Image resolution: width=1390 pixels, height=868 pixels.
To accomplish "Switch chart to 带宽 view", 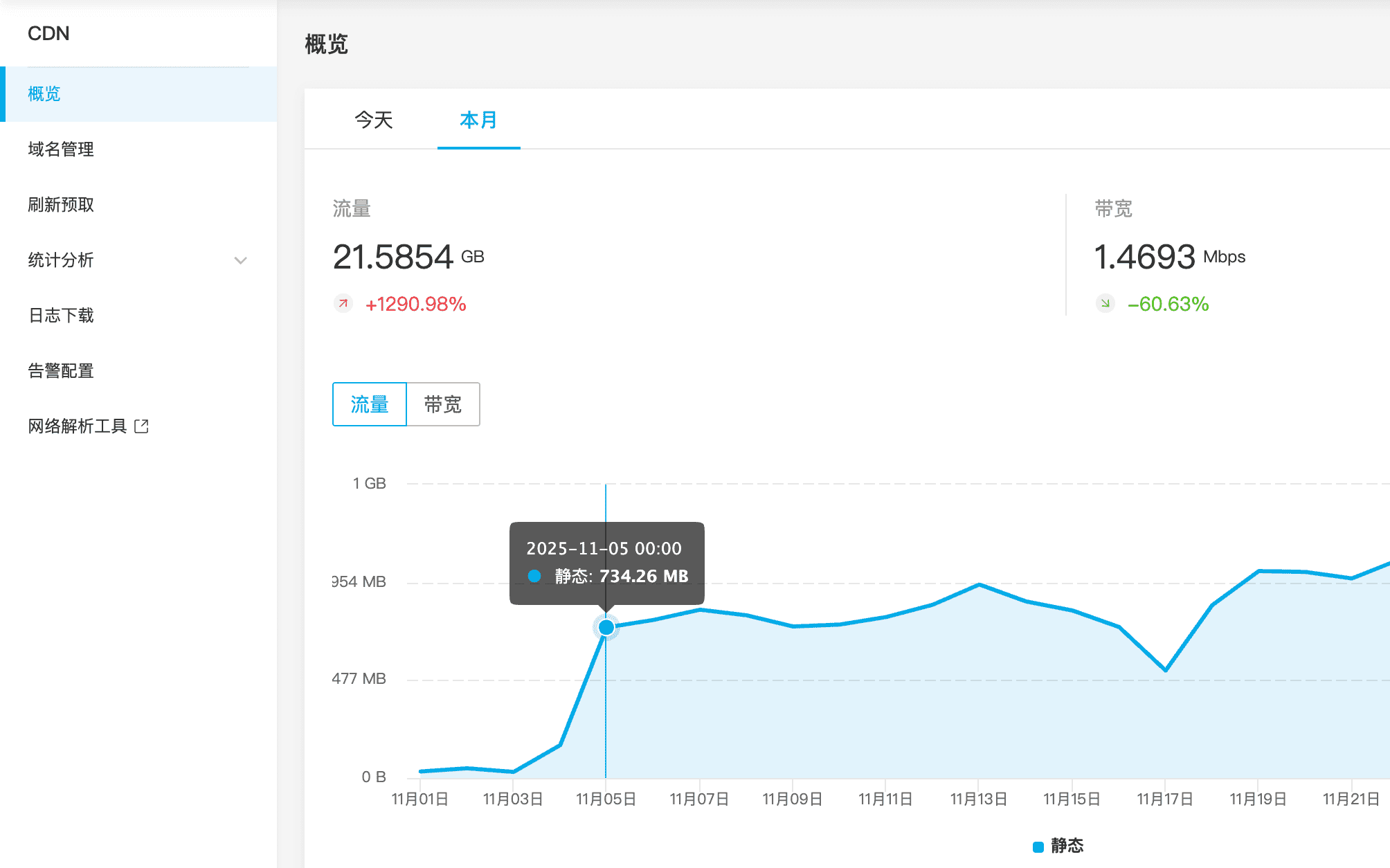I will click(x=443, y=404).
